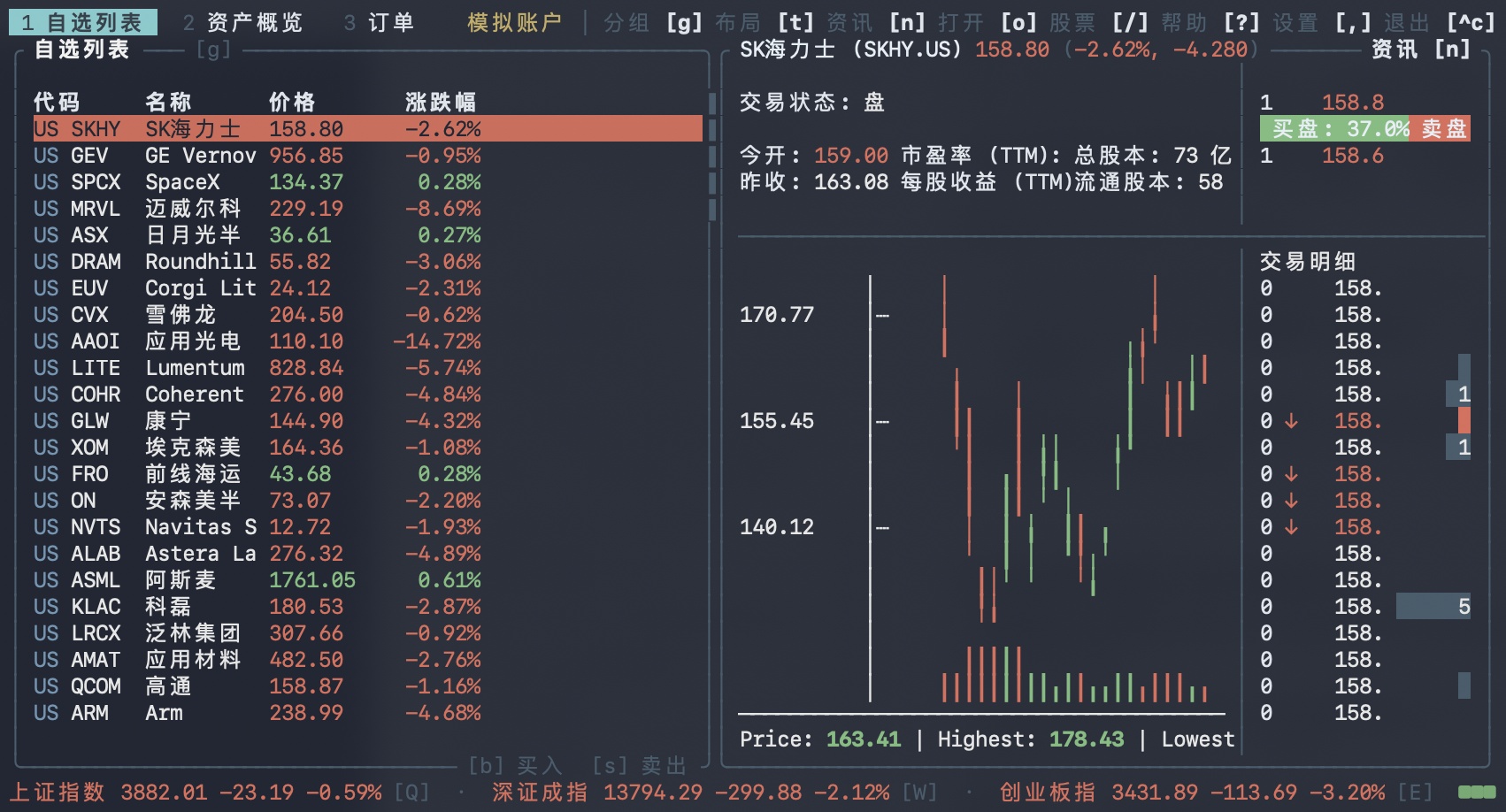Click the 涨跌幅 column header
1506x812 pixels.
pos(441,103)
